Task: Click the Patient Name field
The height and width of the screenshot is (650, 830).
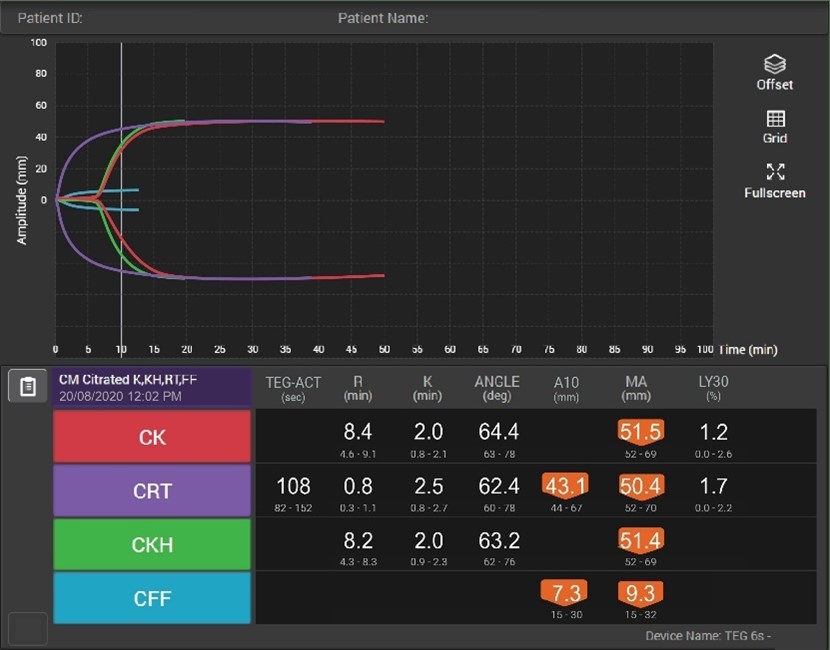Action: (383, 18)
